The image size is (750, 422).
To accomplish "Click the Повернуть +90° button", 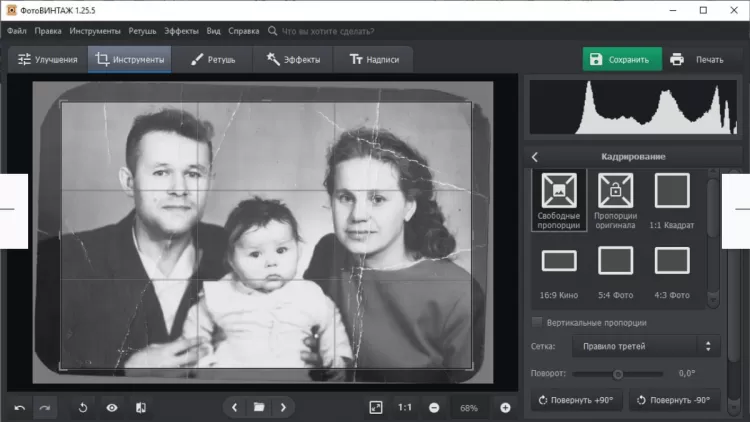I will click(576, 400).
